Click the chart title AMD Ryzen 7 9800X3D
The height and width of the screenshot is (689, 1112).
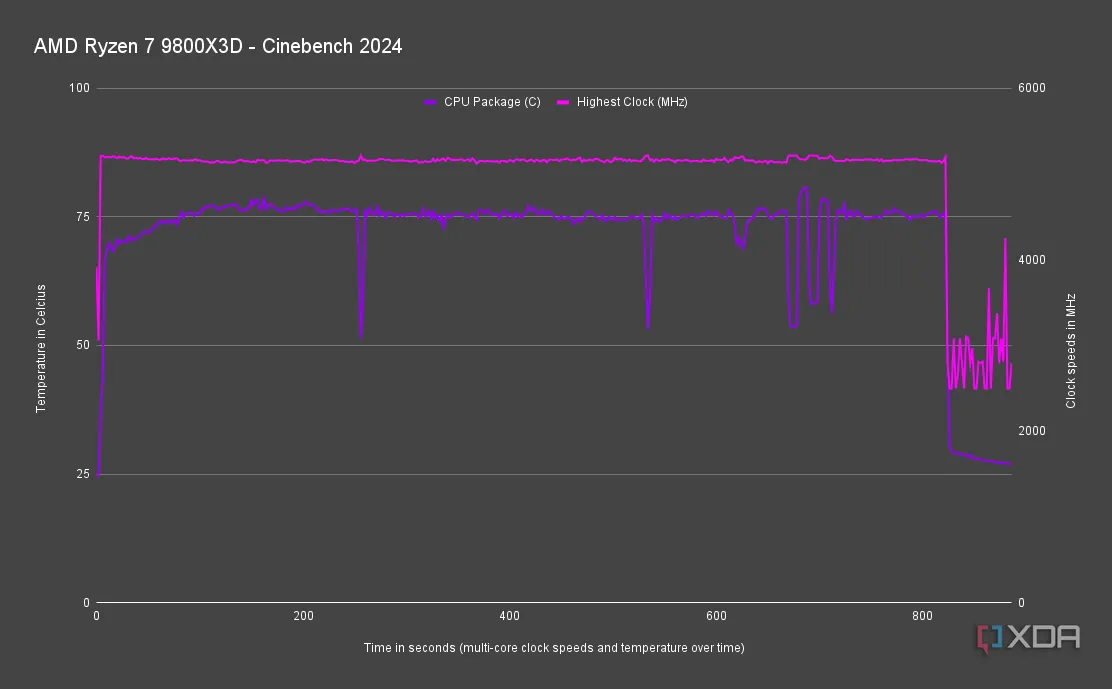click(218, 46)
